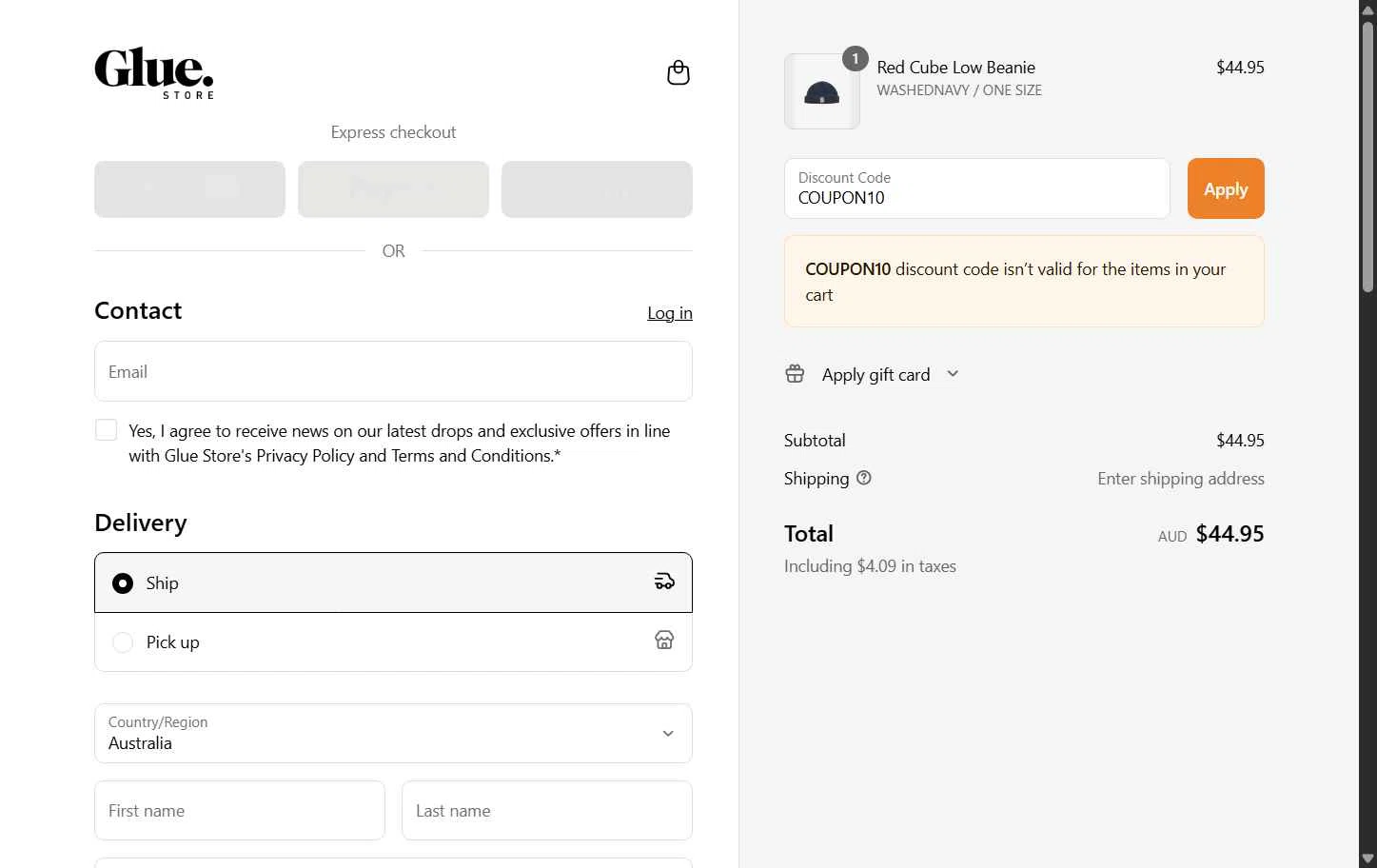The height and width of the screenshot is (868, 1377).
Task: Click the Apply gift card label
Action: click(x=875, y=375)
